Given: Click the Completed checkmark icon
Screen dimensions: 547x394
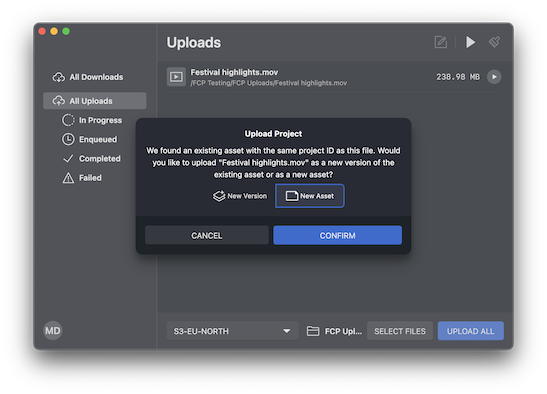Looking at the screenshot, I should click(x=68, y=158).
